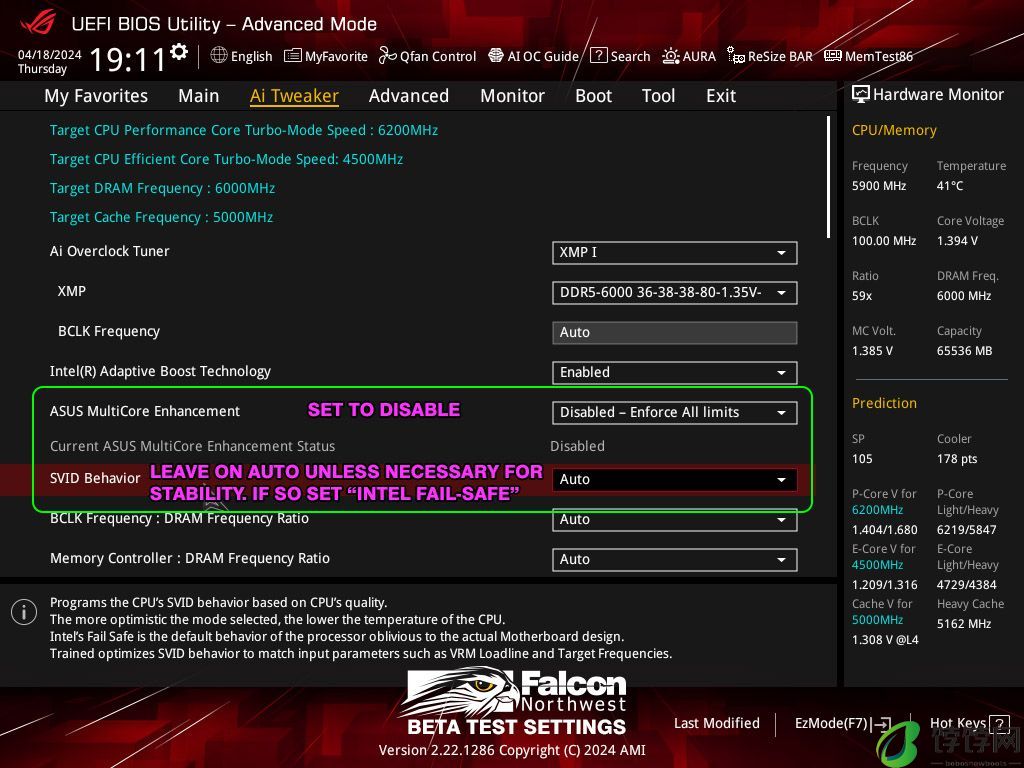Open the Ai Overclock Tuner dropdown

(x=675, y=253)
